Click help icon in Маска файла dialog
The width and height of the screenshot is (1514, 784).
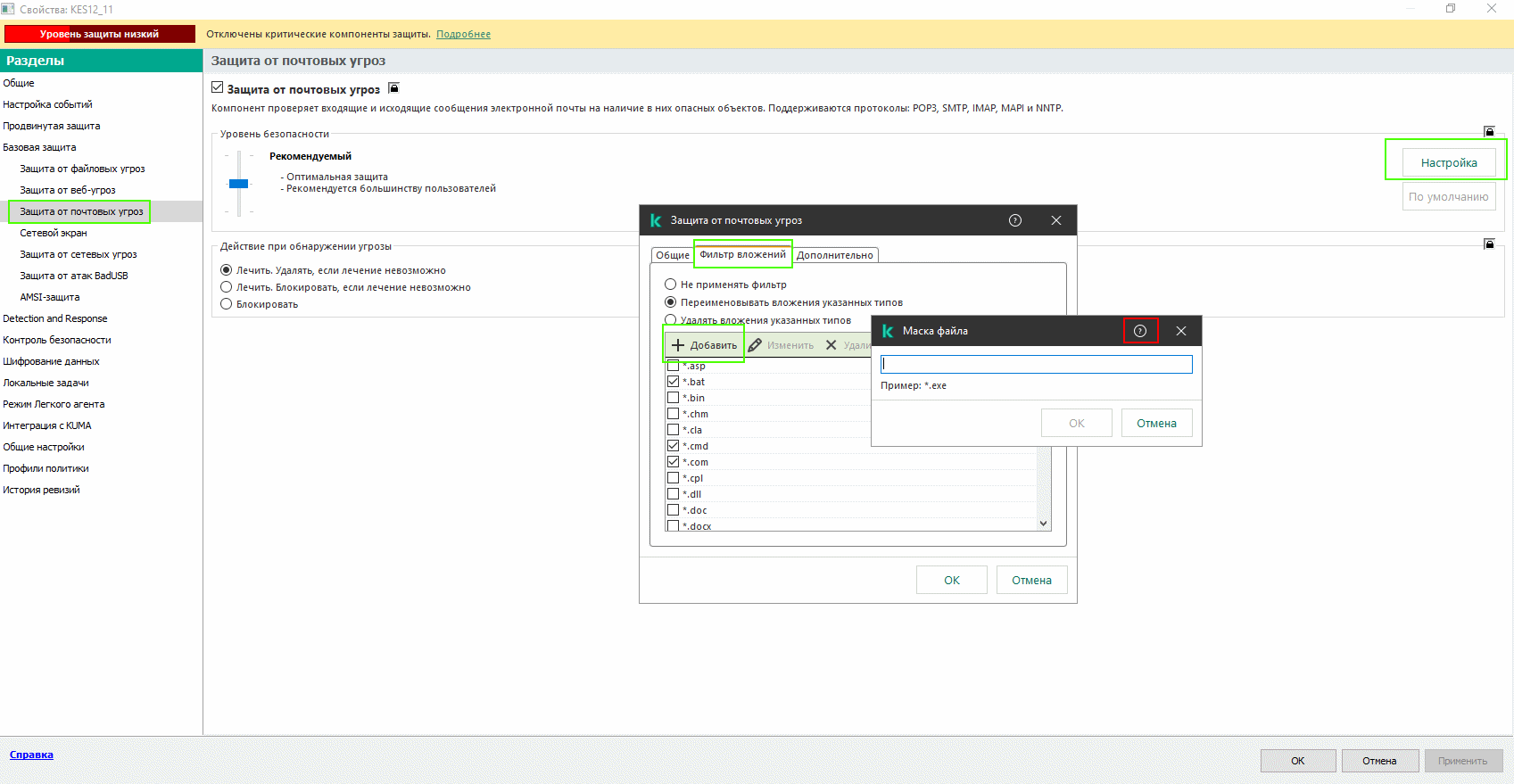tap(1139, 331)
